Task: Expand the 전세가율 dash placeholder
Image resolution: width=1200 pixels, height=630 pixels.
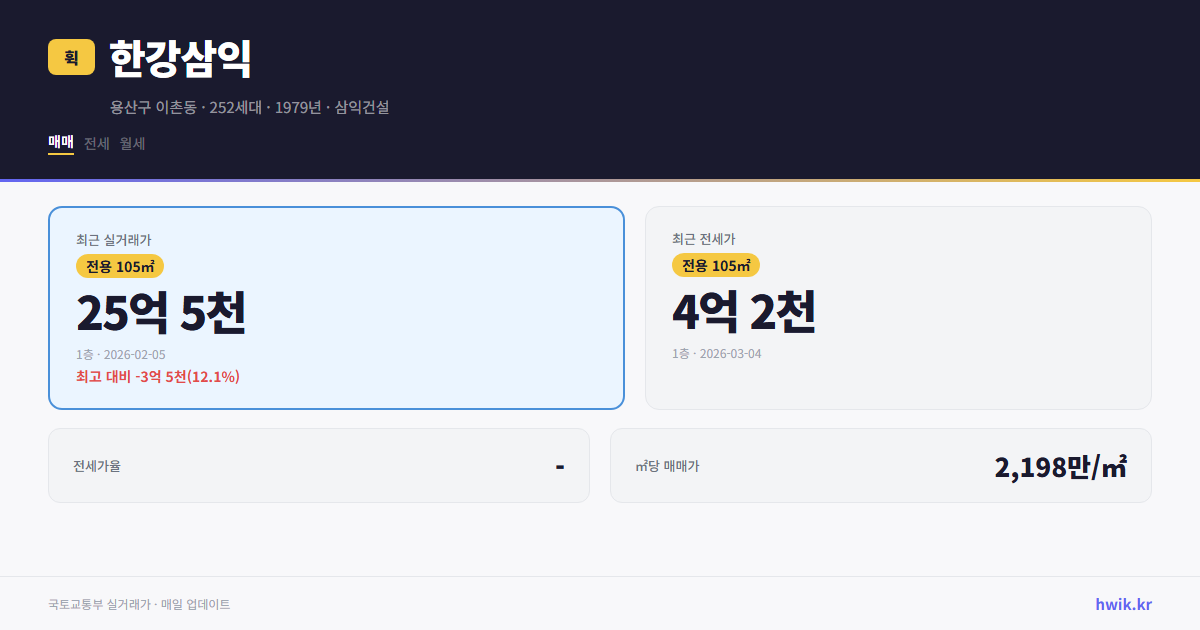Action: [561, 464]
